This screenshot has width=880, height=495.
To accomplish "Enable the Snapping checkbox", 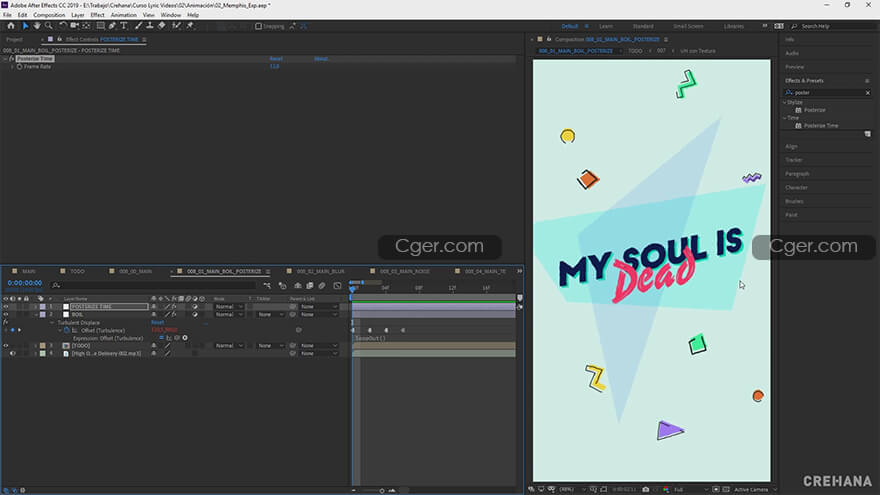I will pos(258,26).
